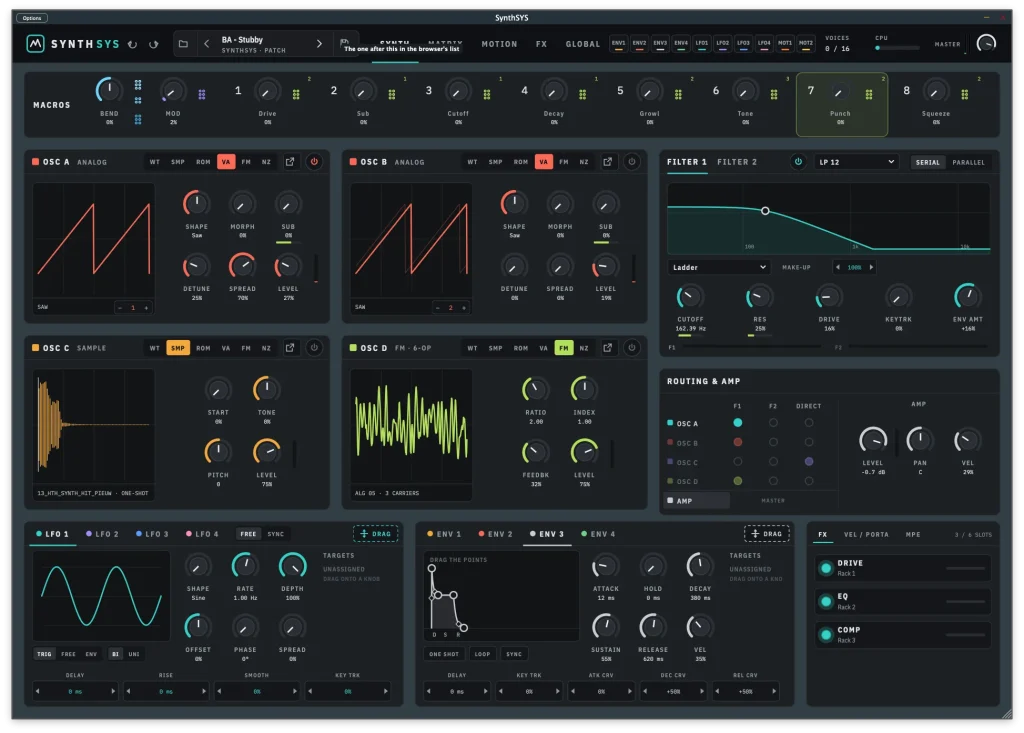Route OSC D to DIRECT output

(809, 481)
